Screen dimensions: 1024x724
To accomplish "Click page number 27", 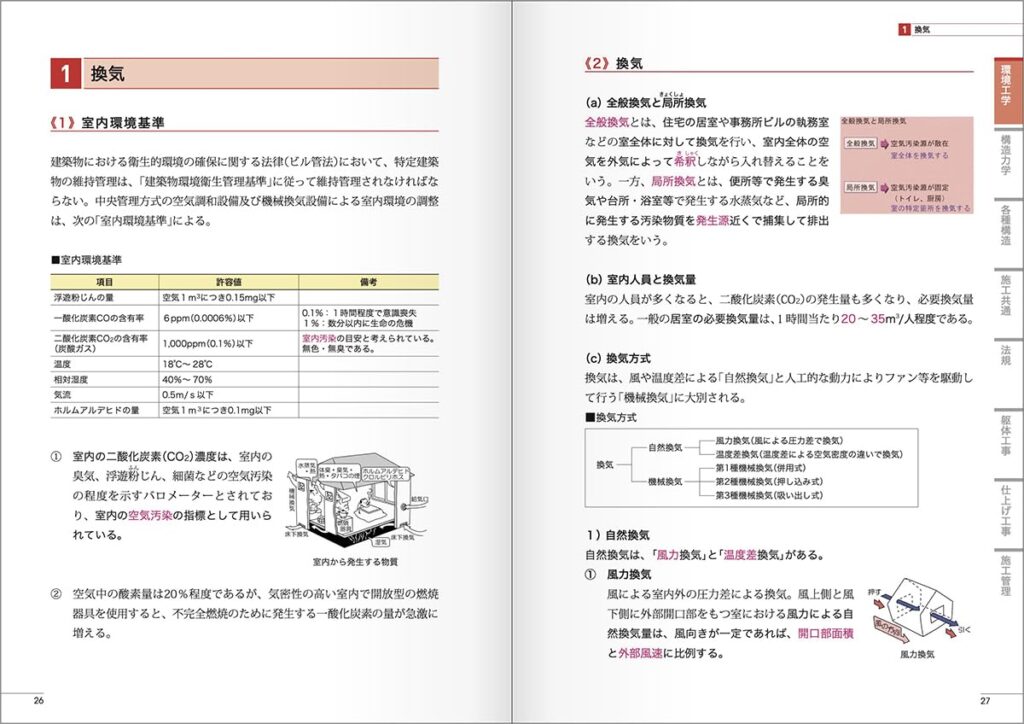I will point(985,700).
